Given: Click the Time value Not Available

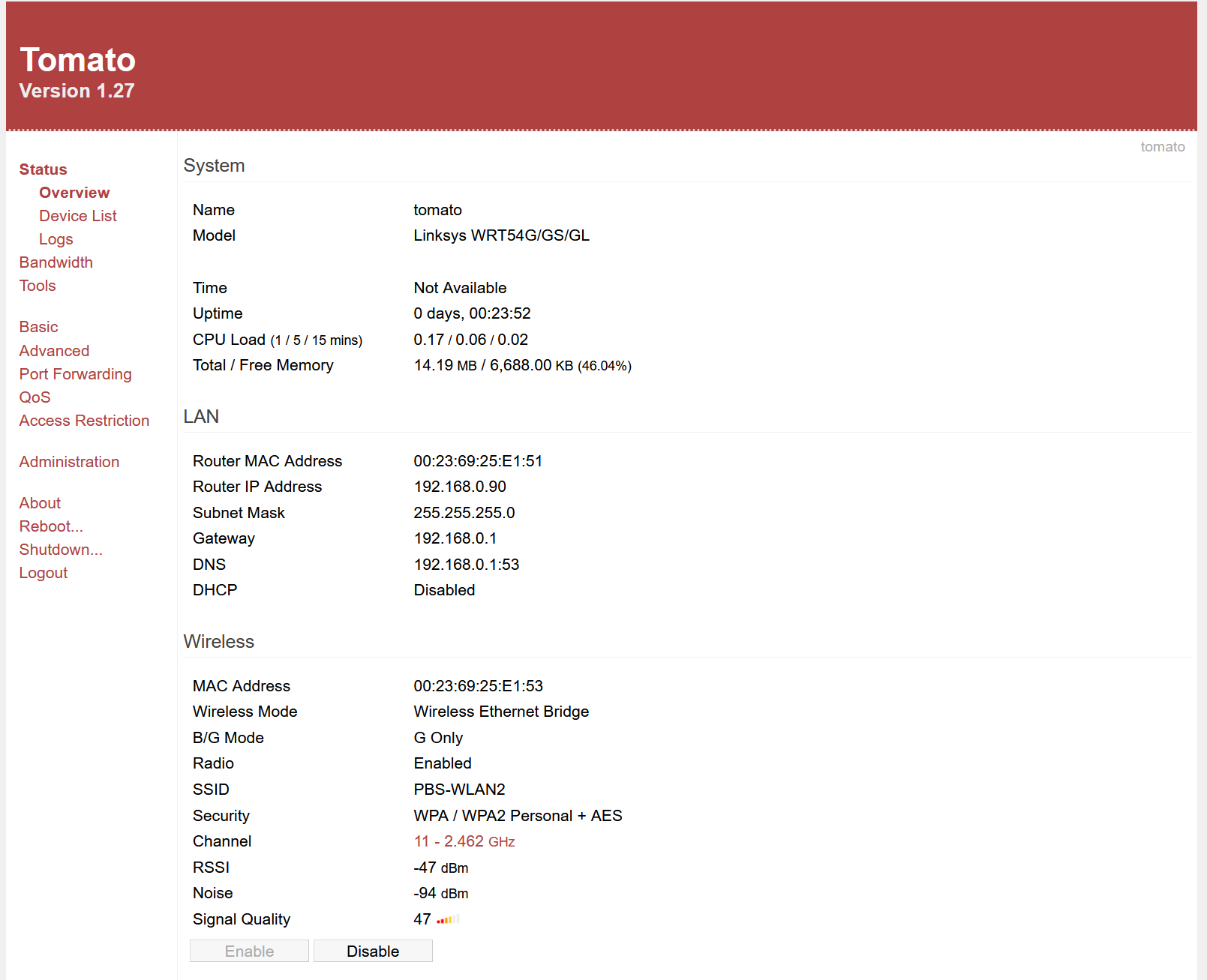Looking at the screenshot, I should [x=460, y=288].
